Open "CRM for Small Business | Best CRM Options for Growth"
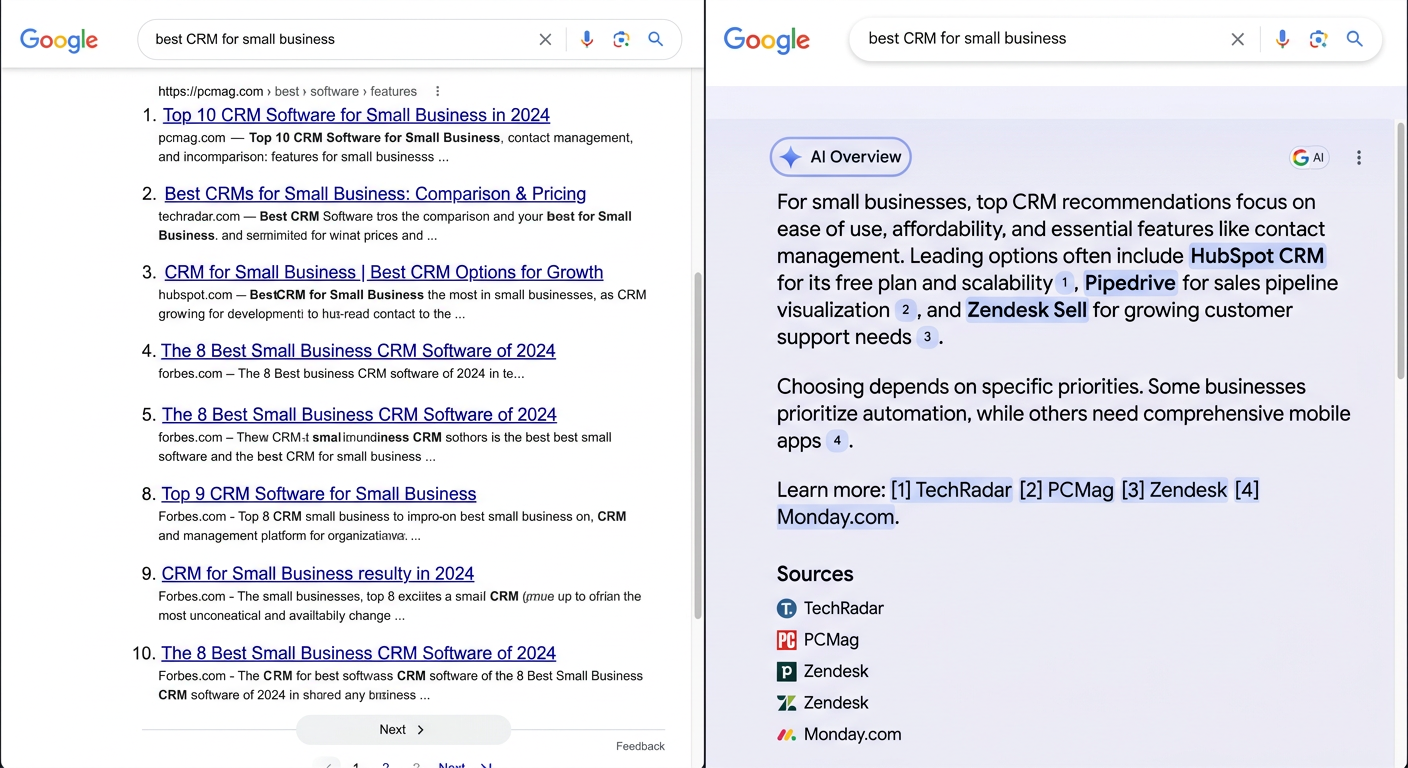 [x=384, y=272]
